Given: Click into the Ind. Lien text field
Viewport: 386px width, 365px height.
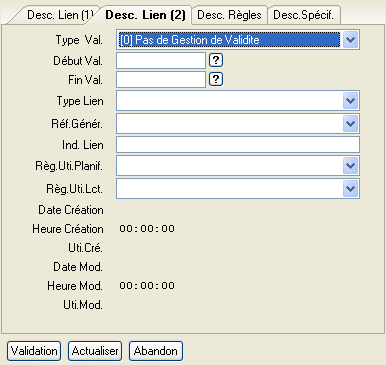Looking at the screenshot, I should (238, 145).
